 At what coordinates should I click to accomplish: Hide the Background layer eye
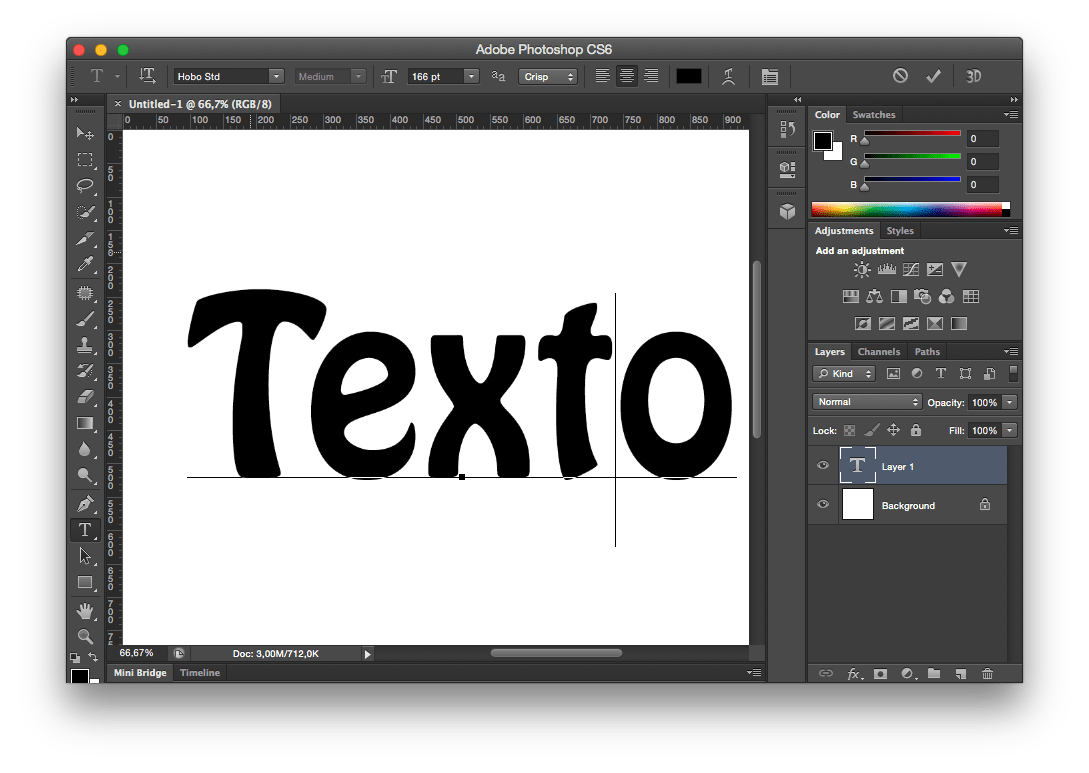(x=823, y=504)
